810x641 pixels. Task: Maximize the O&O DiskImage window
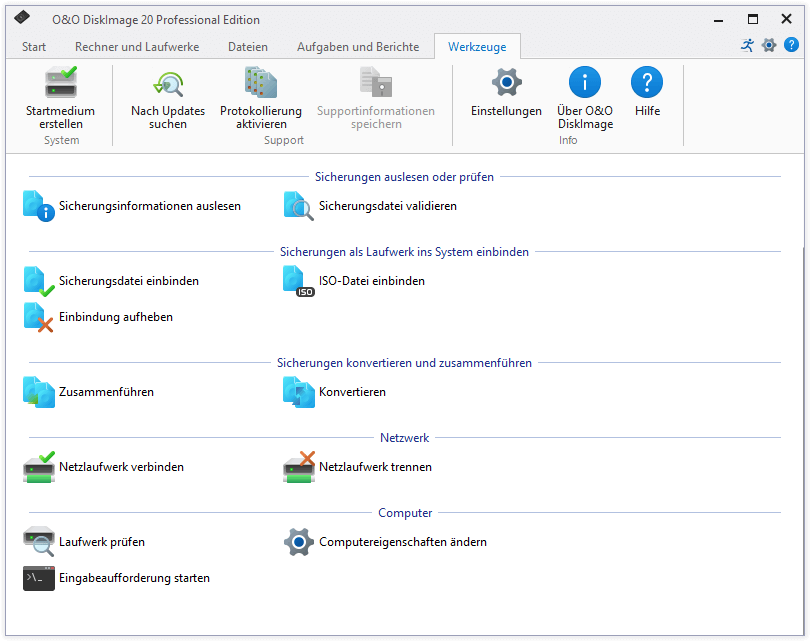[753, 20]
